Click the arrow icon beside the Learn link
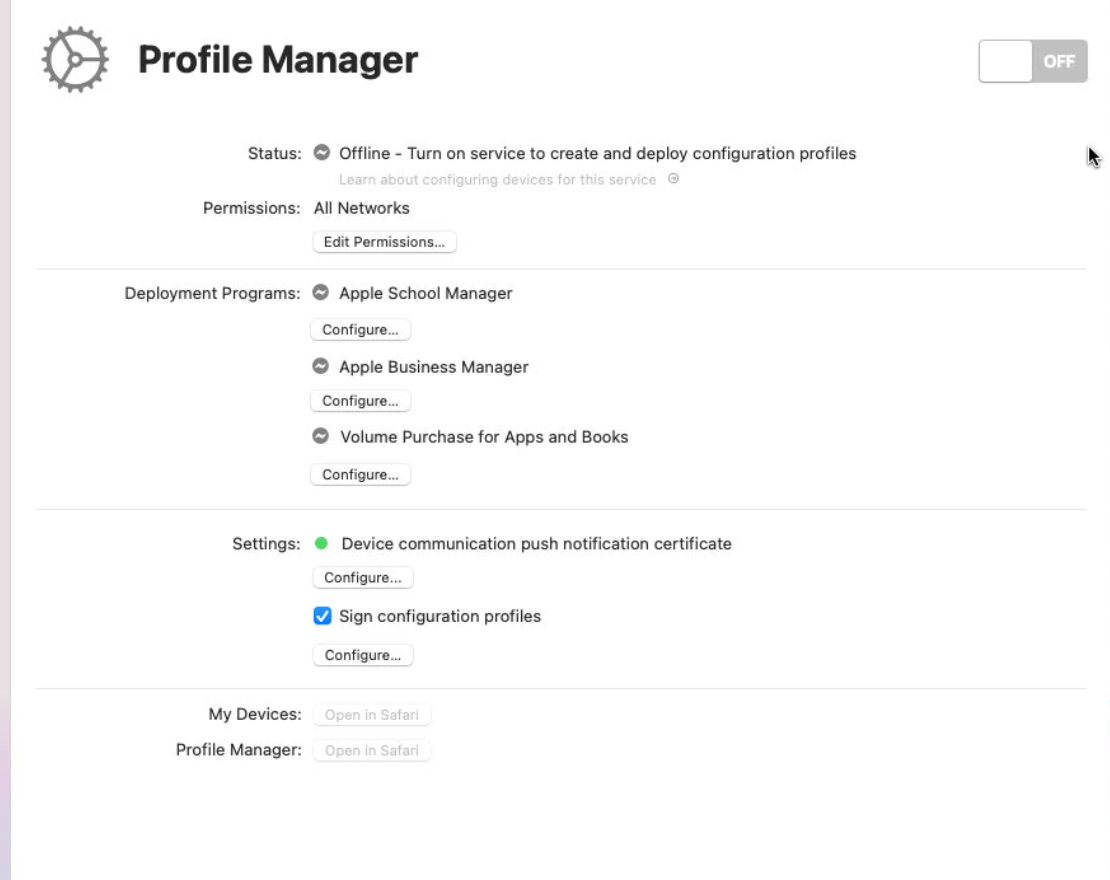1110x880 pixels. (673, 179)
